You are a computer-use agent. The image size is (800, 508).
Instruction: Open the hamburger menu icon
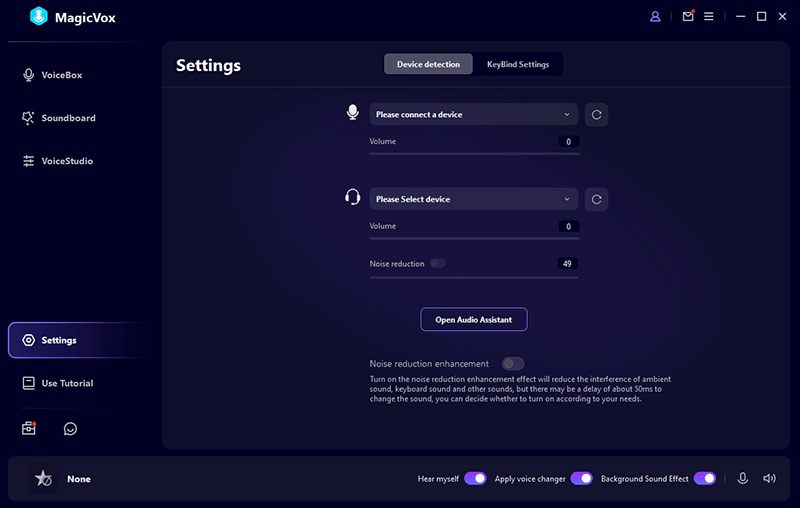pos(709,16)
